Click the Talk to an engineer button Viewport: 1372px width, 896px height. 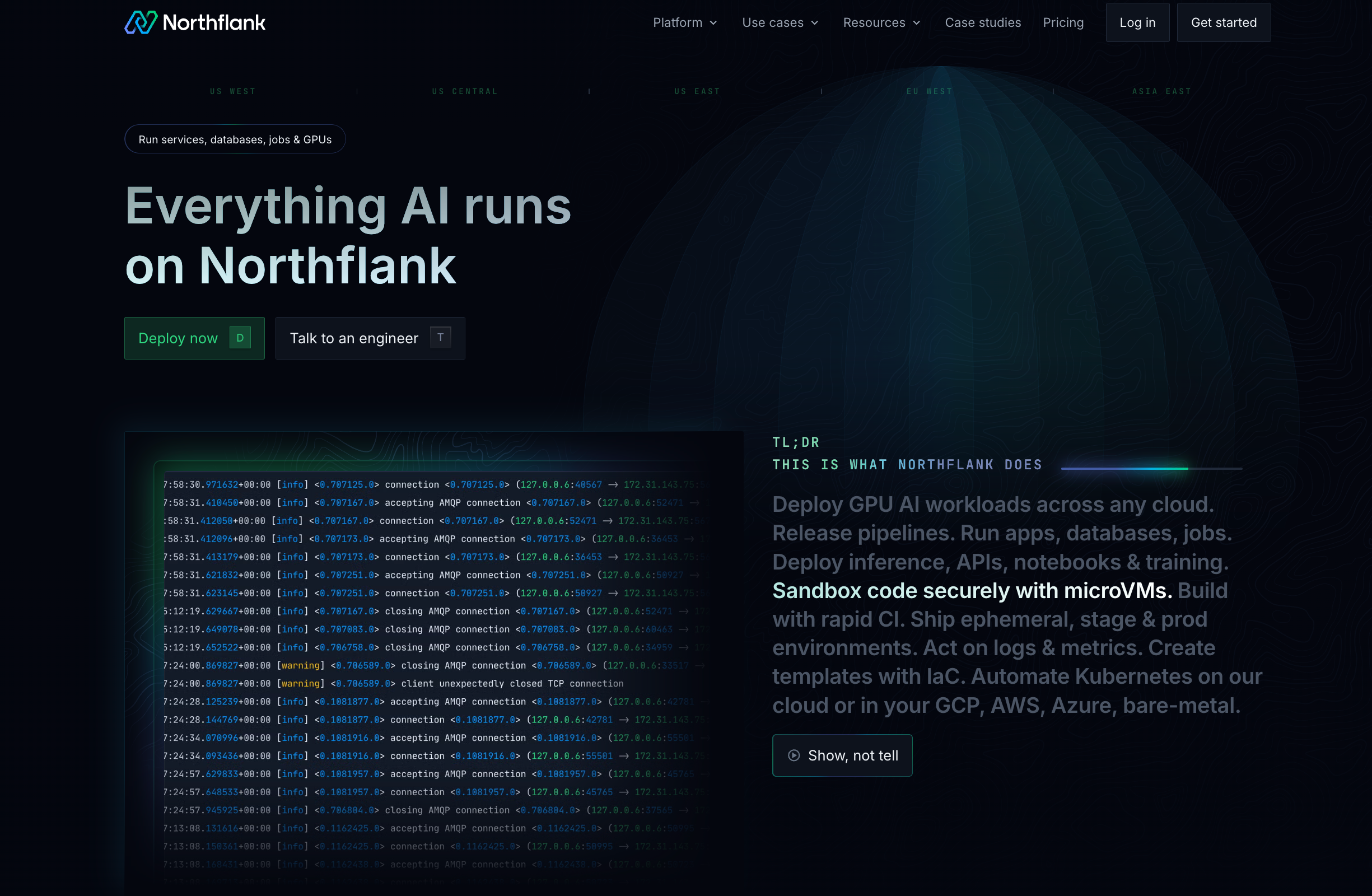coord(370,338)
